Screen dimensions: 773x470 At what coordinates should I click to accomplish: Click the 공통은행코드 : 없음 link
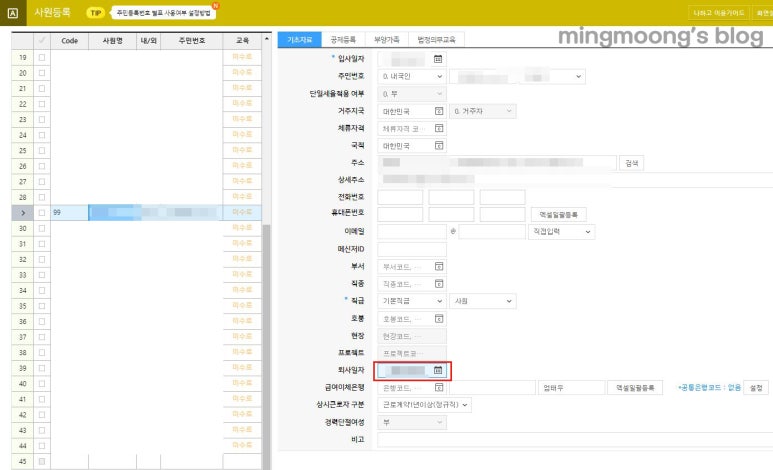click(710, 388)
